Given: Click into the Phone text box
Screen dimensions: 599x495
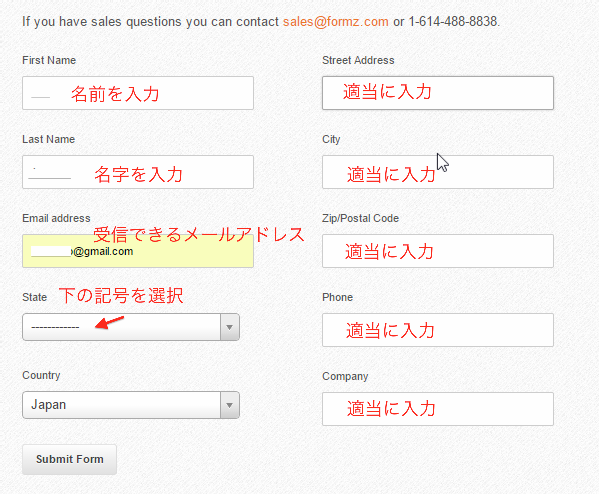Looking at the screenshot, I should [438, 330].
